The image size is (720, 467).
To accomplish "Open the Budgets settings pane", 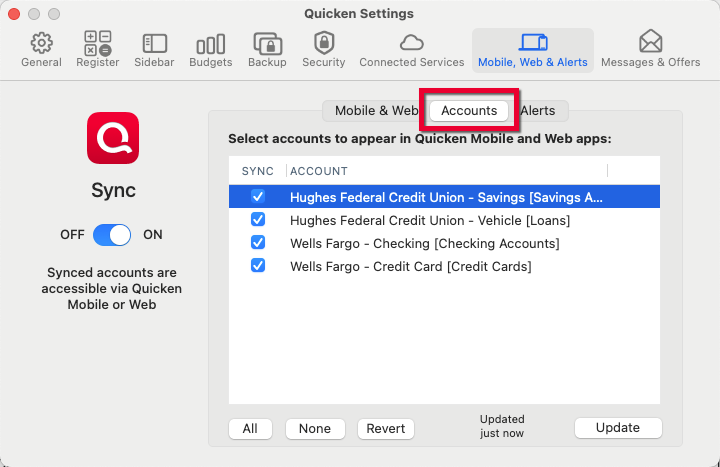I will [x=211, y=50].
